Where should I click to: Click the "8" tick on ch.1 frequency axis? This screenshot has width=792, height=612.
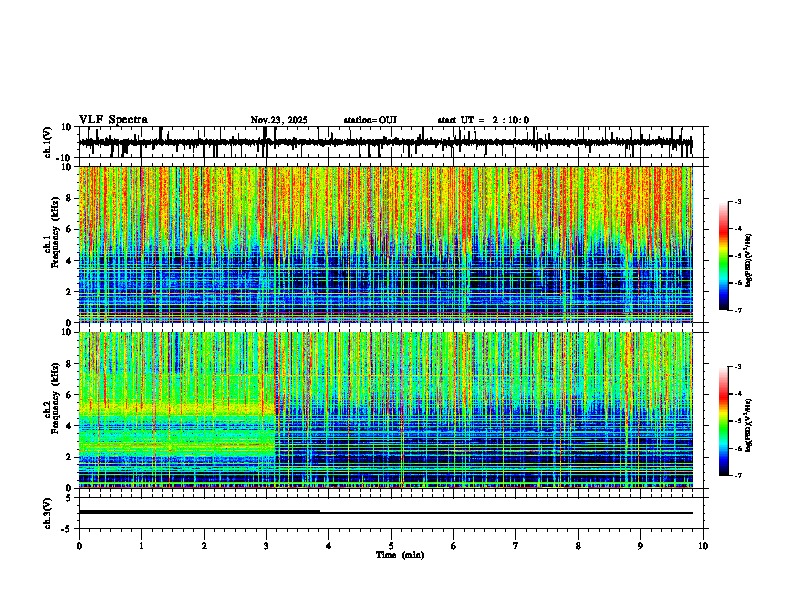tap(69, 198)
